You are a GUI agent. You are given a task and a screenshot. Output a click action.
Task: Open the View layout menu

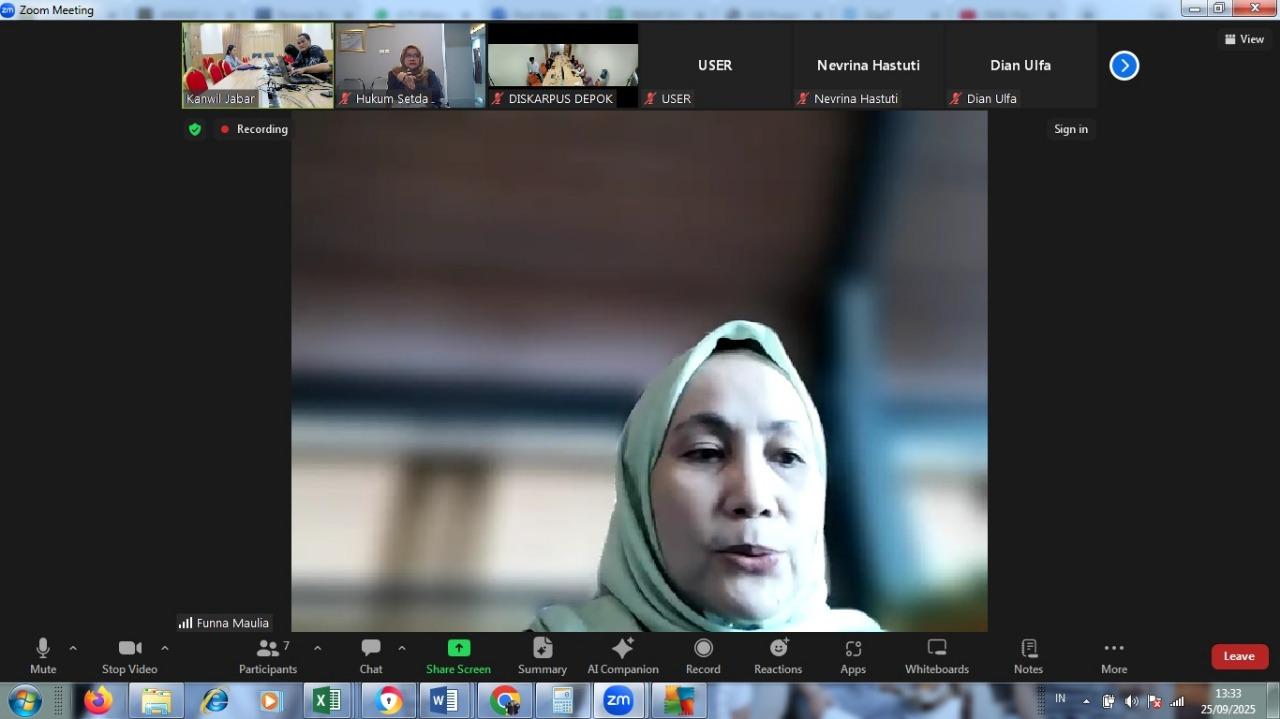[x=1244, y=39]
